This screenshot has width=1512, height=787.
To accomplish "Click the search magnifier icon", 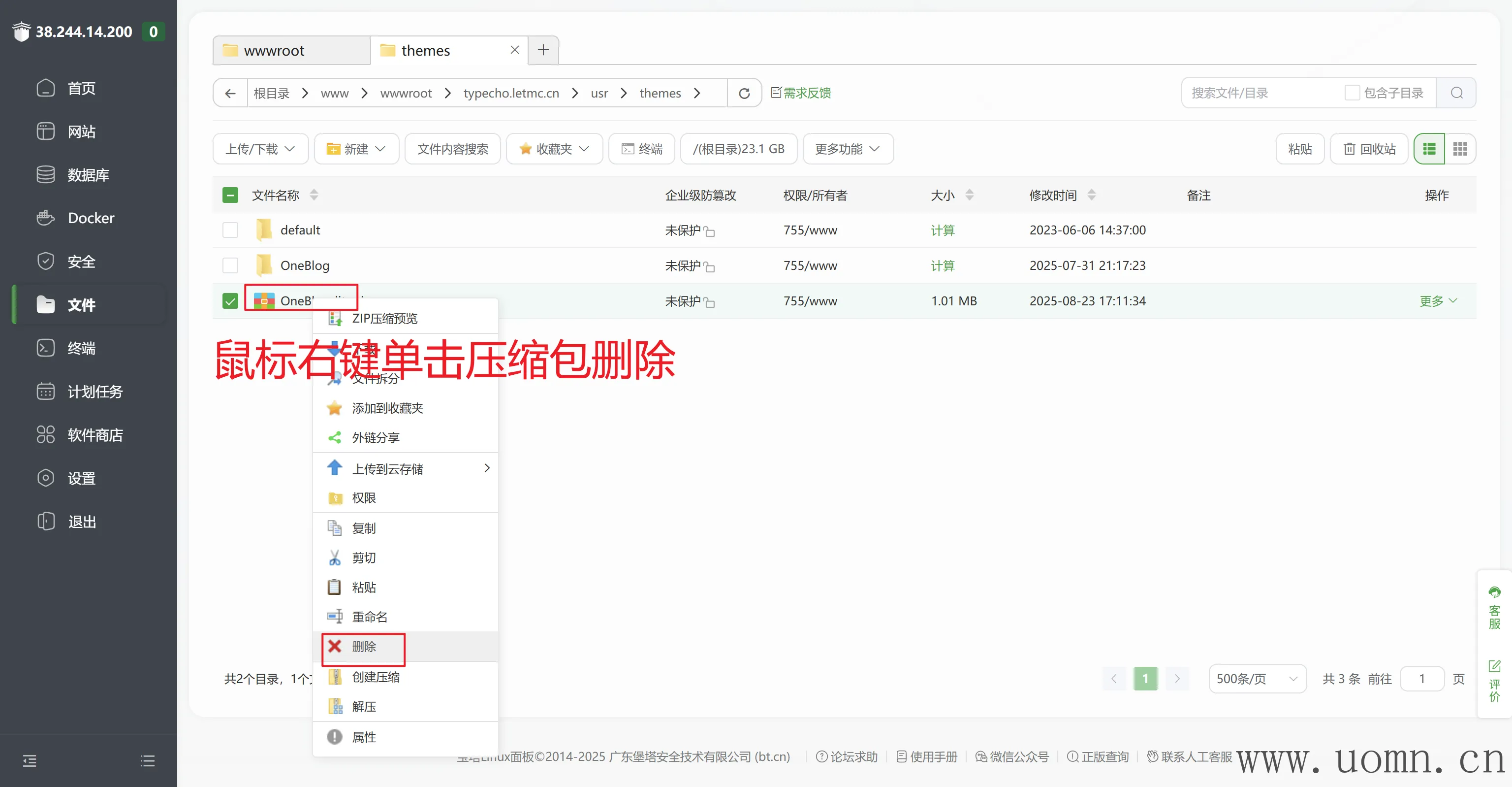I will pyautogui.click(x=1456, y=93).
